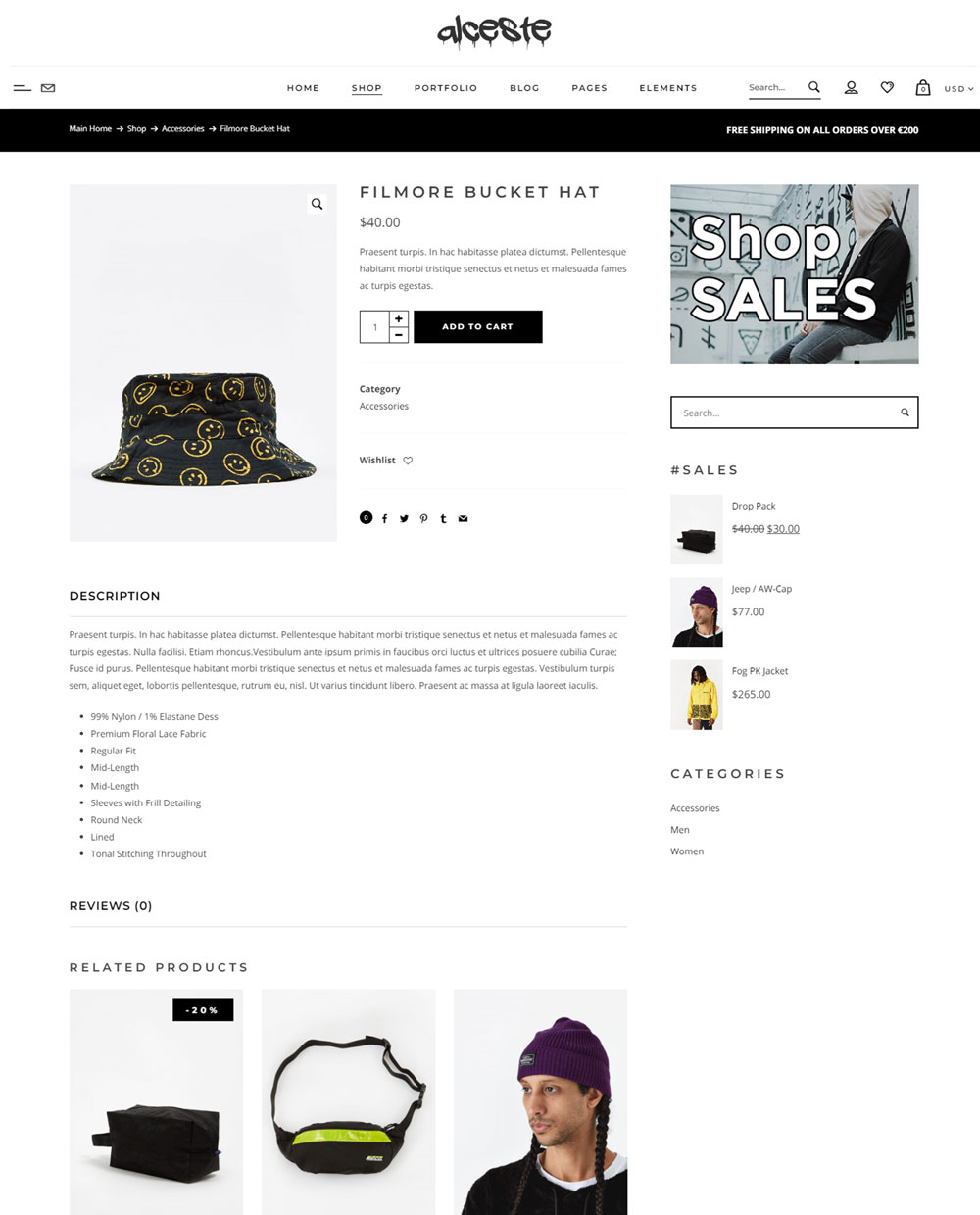Open the shopping bag cart icon
This screenshot has width=980, height=1215.
(922, 87)
